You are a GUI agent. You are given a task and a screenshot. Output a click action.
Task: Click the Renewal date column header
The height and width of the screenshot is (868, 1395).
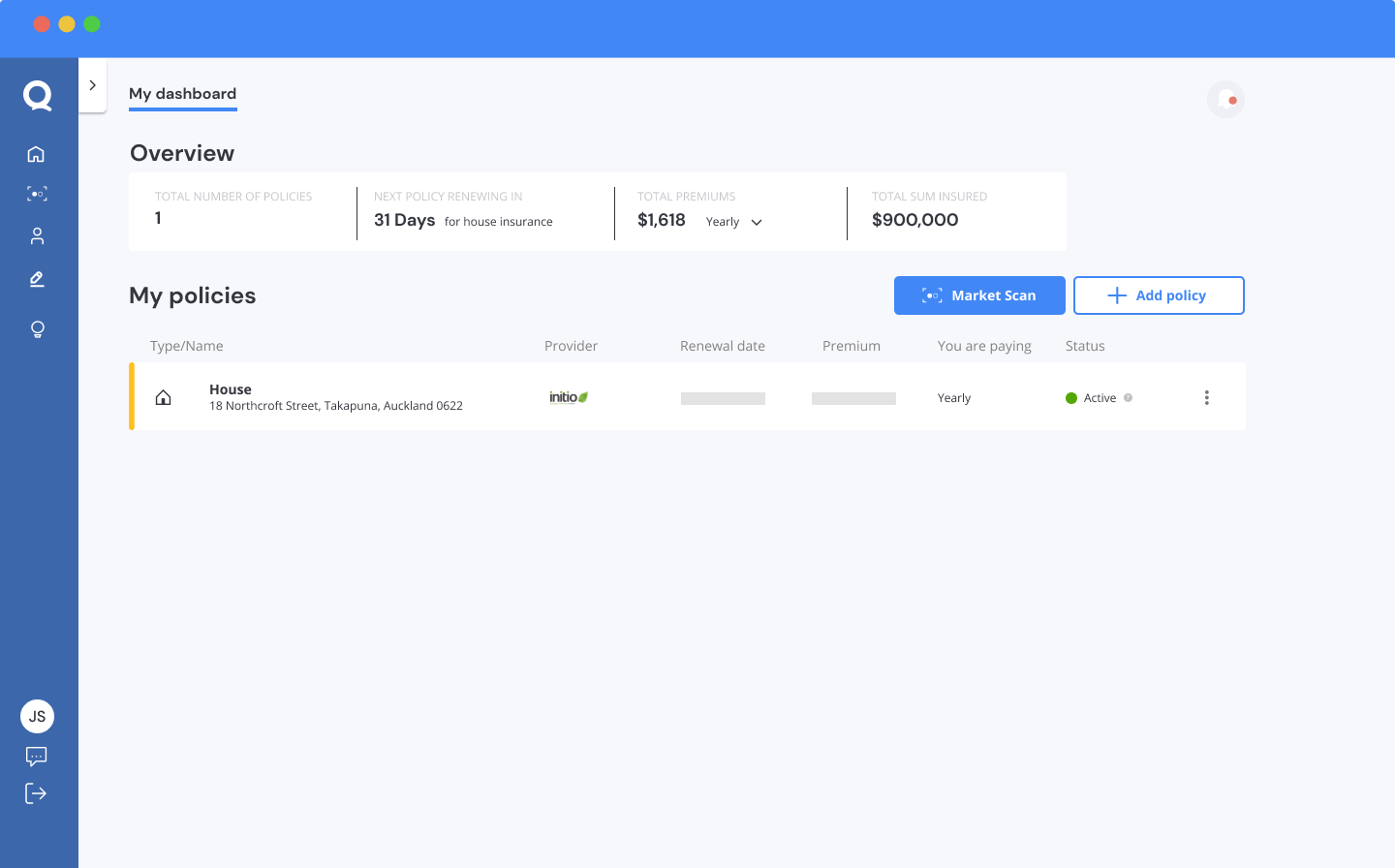pyautogui.click(x=723, y=346)
